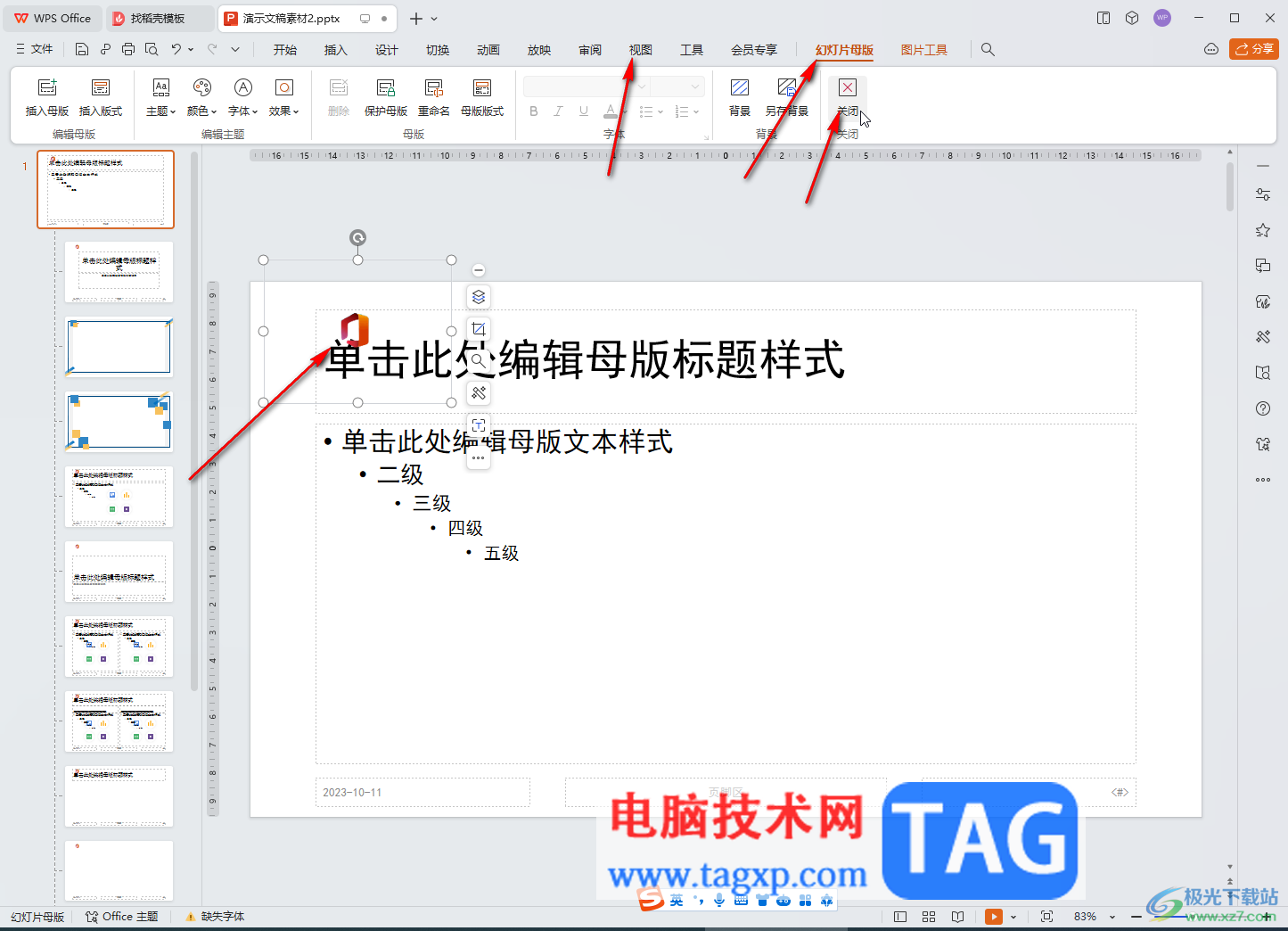1288x931 pixels.
Task: Open the 设计 (Design) tab
Action: (x=387, y=50)
